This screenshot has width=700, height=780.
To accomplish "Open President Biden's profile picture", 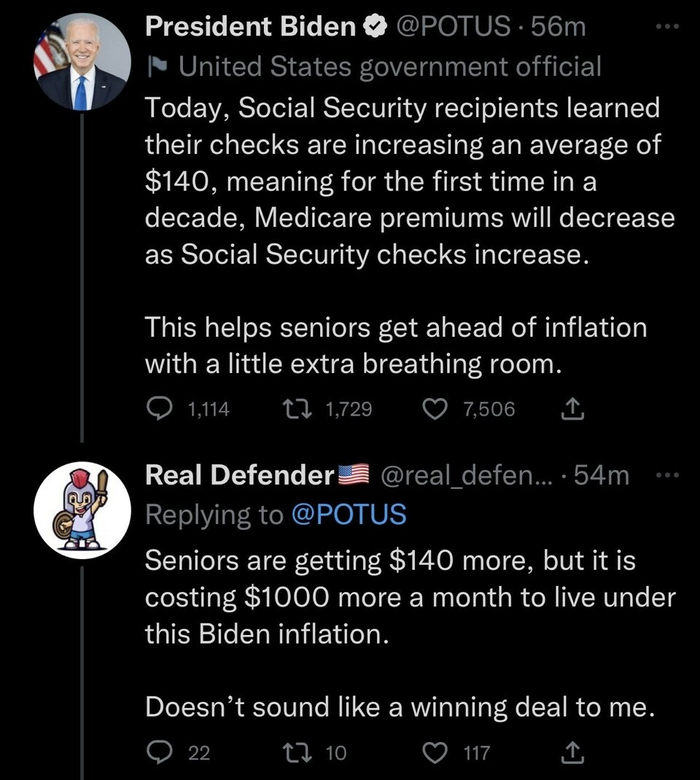I will pos(81,62).
